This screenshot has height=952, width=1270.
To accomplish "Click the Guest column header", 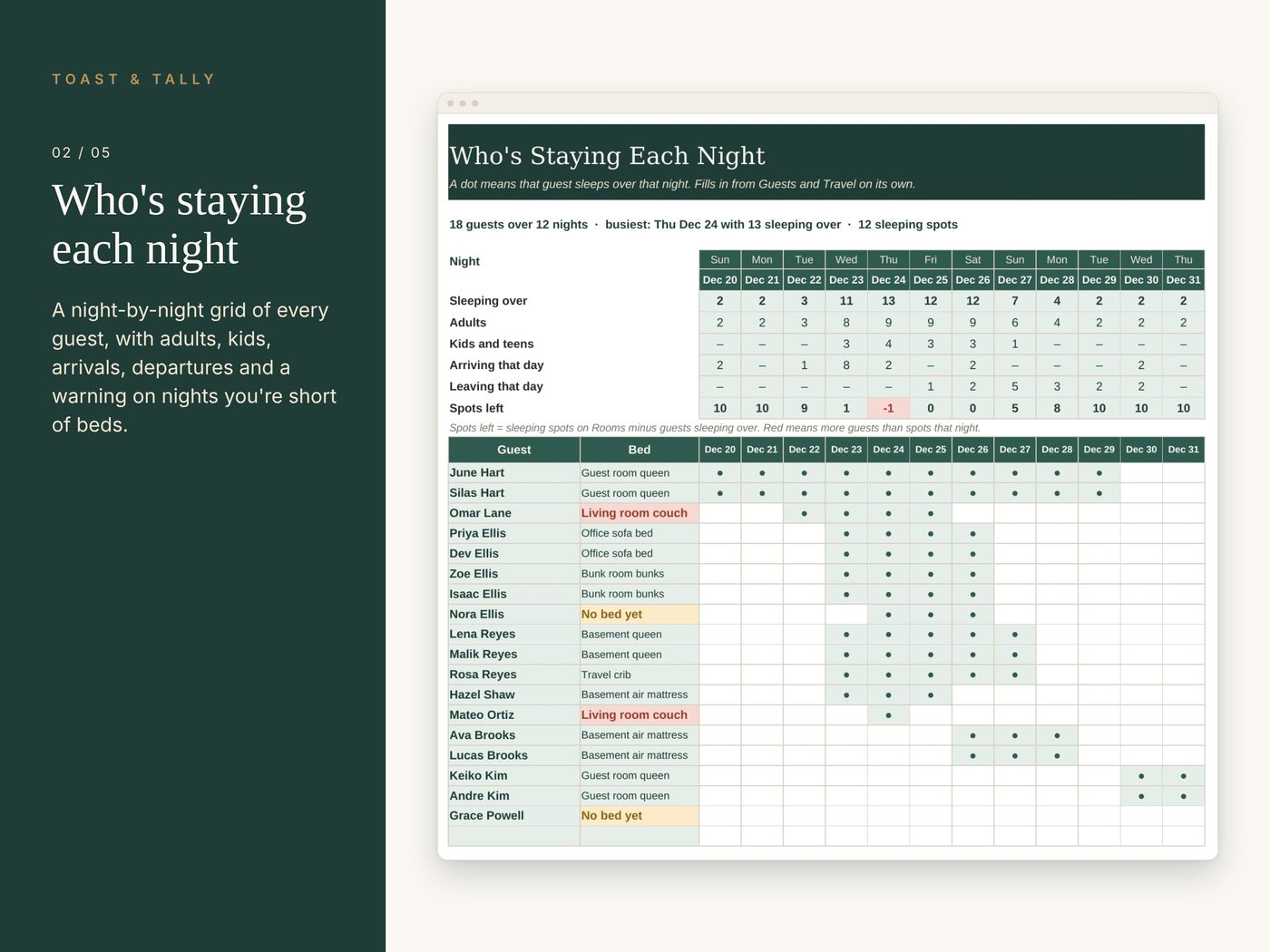I will 513,450.
